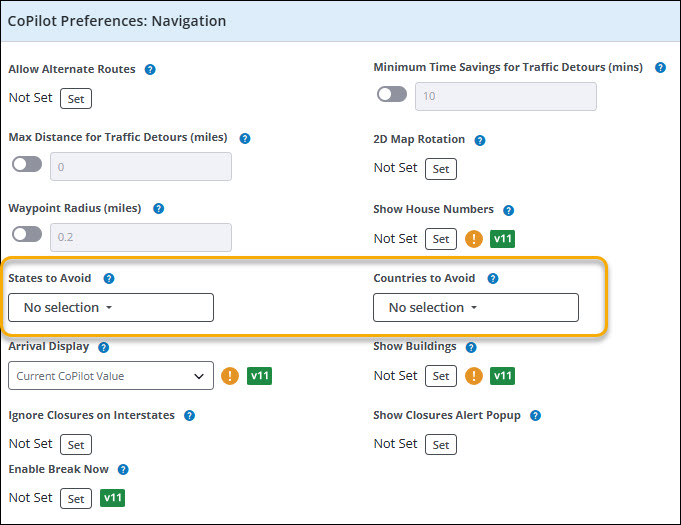The height and width of the screenshot is (525, 681).
Task: Click CoPilot Preferences: Navigation heading
Action: tap(117, 21)
